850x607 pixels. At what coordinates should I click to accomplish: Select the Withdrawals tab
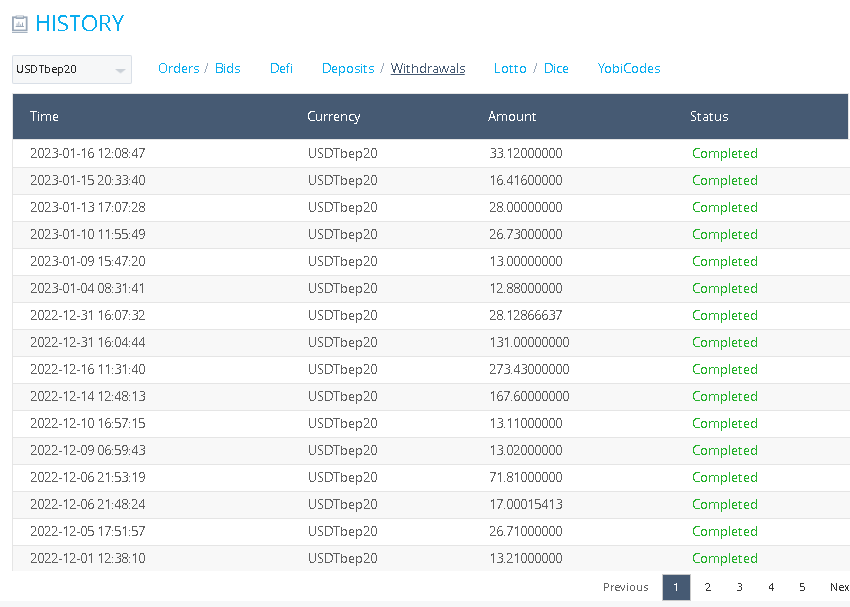(x=428, y=68)
